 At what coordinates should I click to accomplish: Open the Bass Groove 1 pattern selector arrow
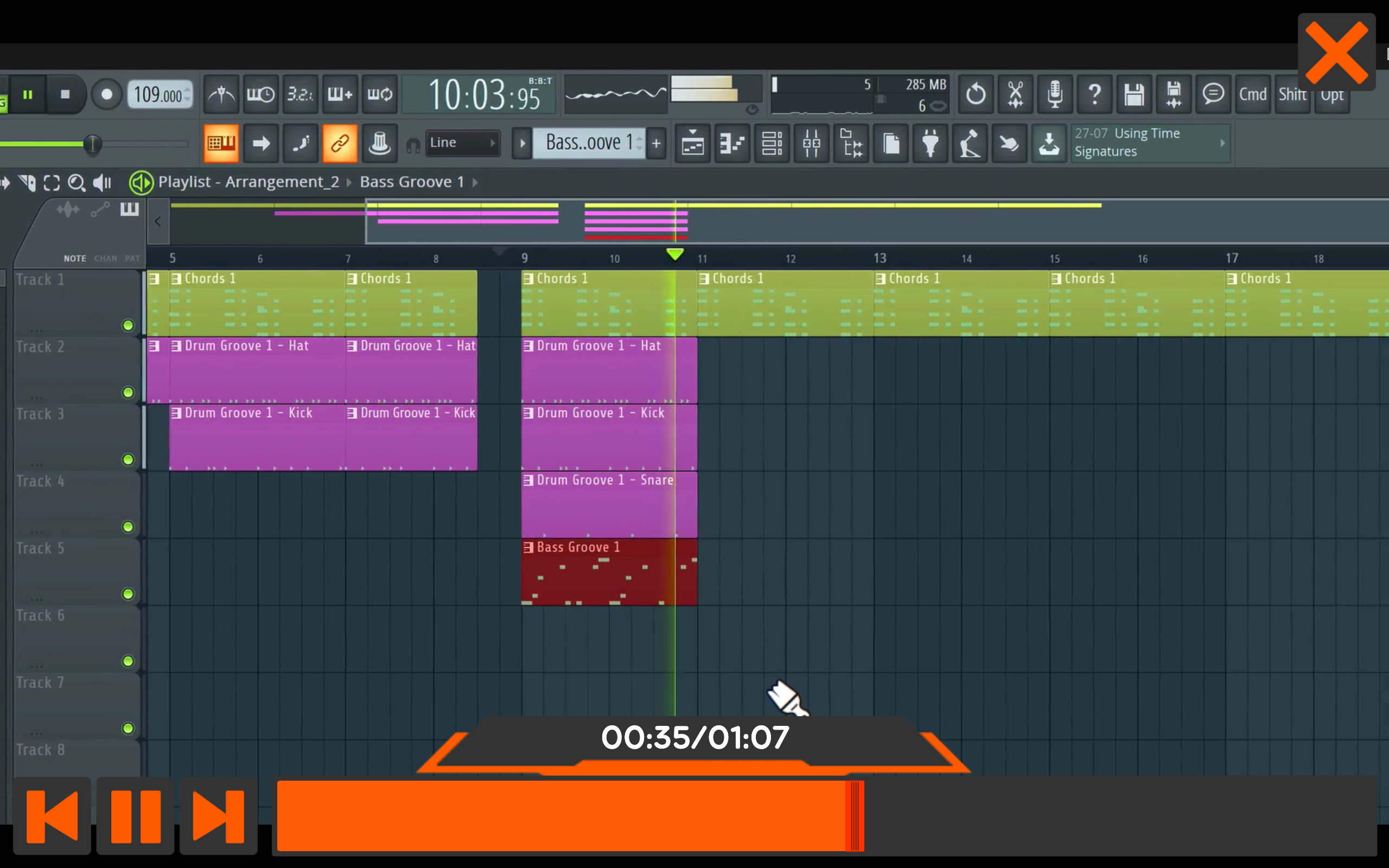pyautogui.click(x=521, y=144)
